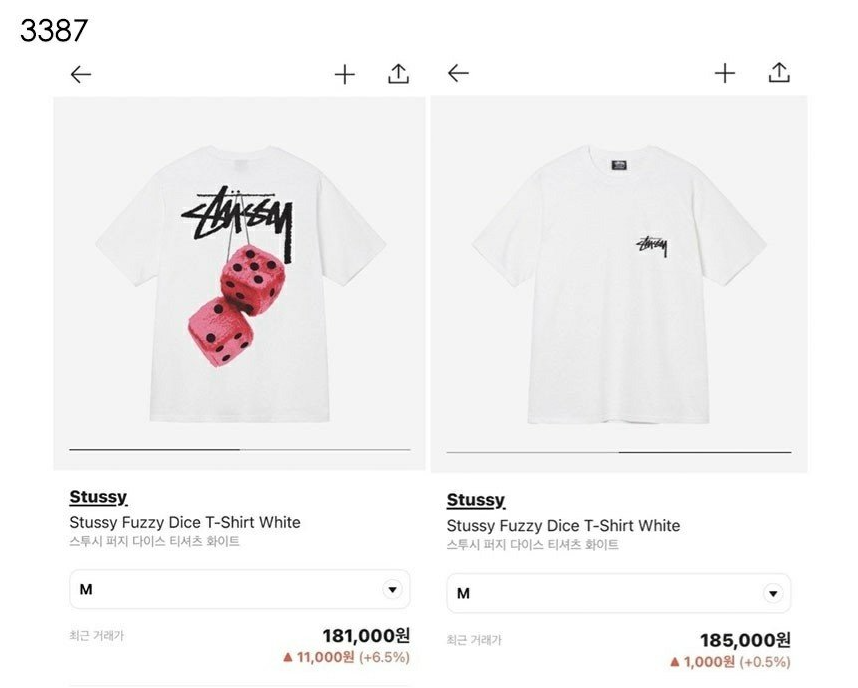Click dropdown arrow in left size selector
858x688 pixels.
pyautogui.click(x=392, y=589)
